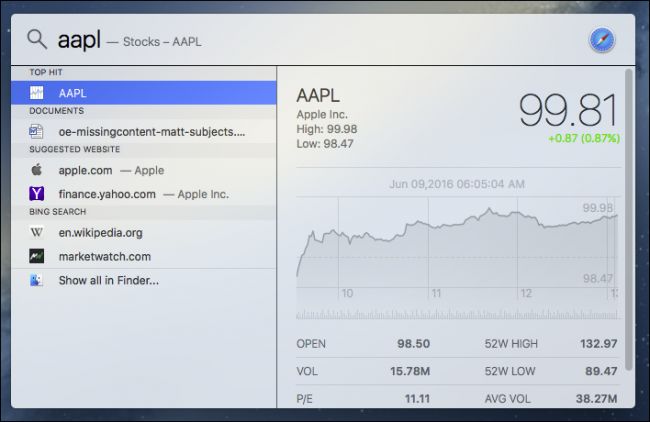The image size is (650, 422).
Task: Click the preview pane scrollbar
Action: (x=629, y=220)
